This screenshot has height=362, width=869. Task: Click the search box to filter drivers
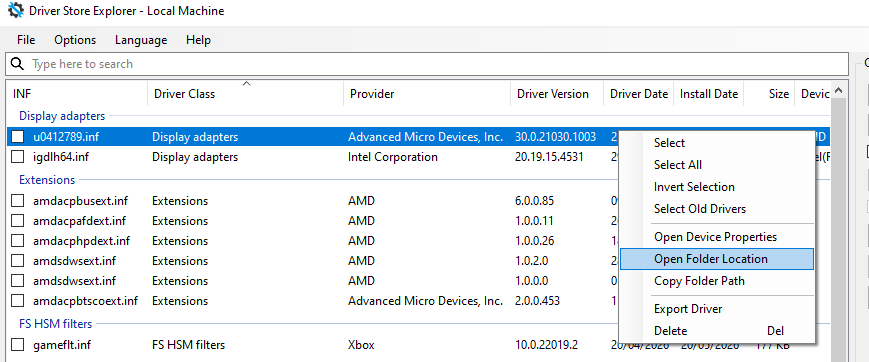click(x=427, y=64)
